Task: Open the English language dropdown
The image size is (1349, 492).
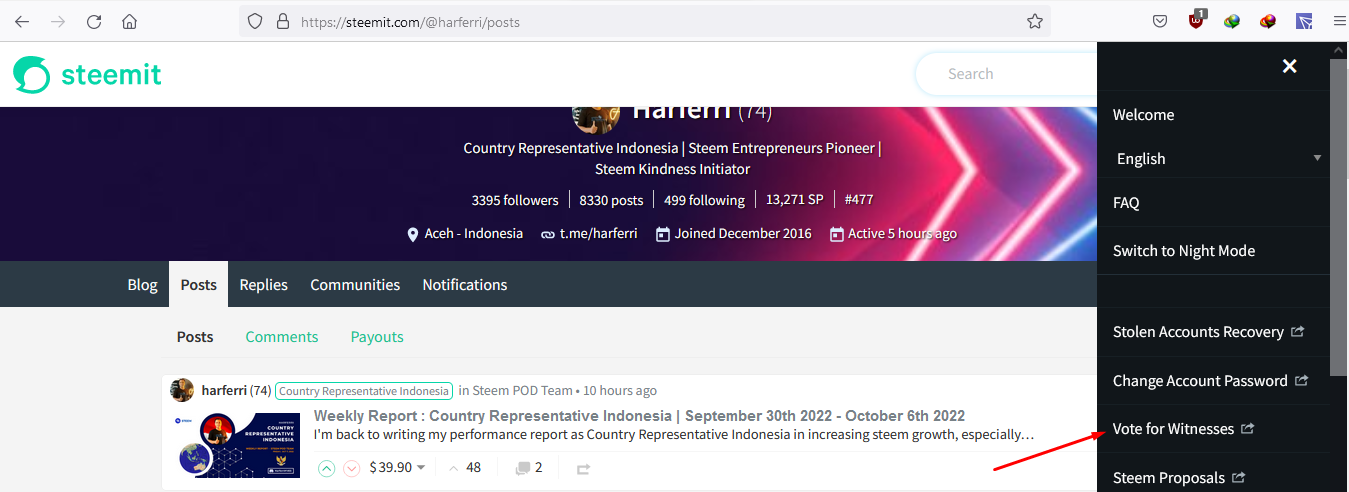Action: coord(1220,158)
